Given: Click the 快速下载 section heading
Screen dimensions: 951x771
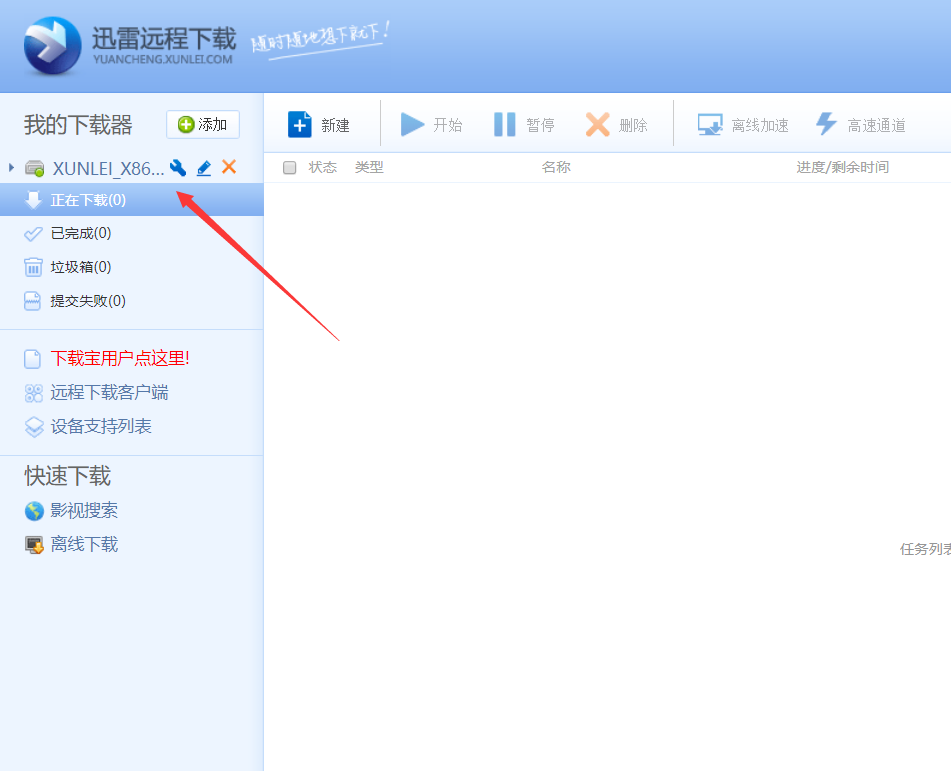Looking at the screenshot, I should coord(68,476).
